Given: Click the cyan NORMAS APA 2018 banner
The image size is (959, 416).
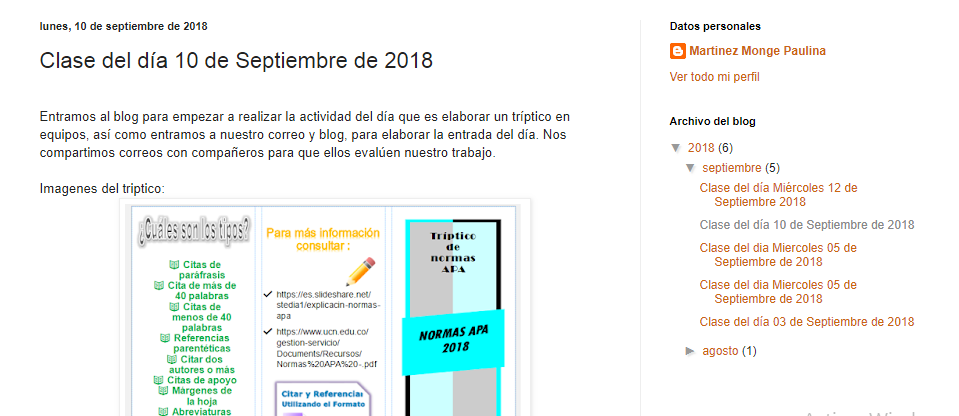Looking at the screenshot, I should [x=453, y=341].
